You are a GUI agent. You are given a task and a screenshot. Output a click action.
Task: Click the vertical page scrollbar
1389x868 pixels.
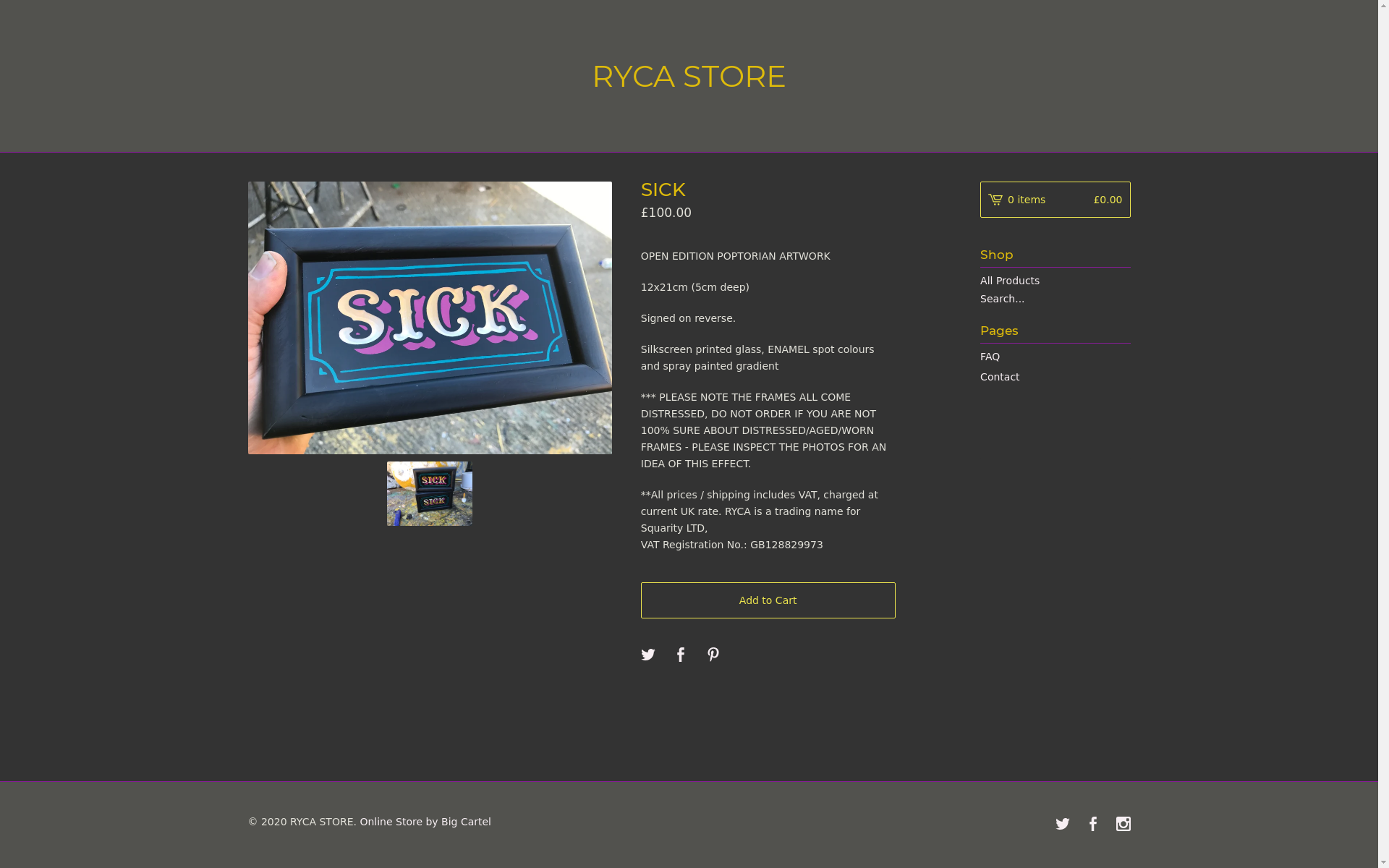(x=1383, y=434)
